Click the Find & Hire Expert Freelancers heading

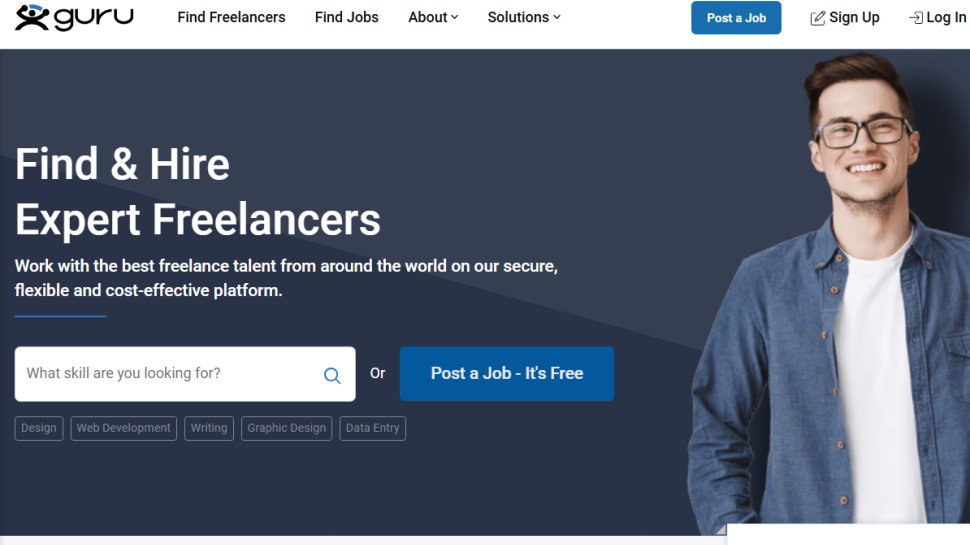pos(197,192)
